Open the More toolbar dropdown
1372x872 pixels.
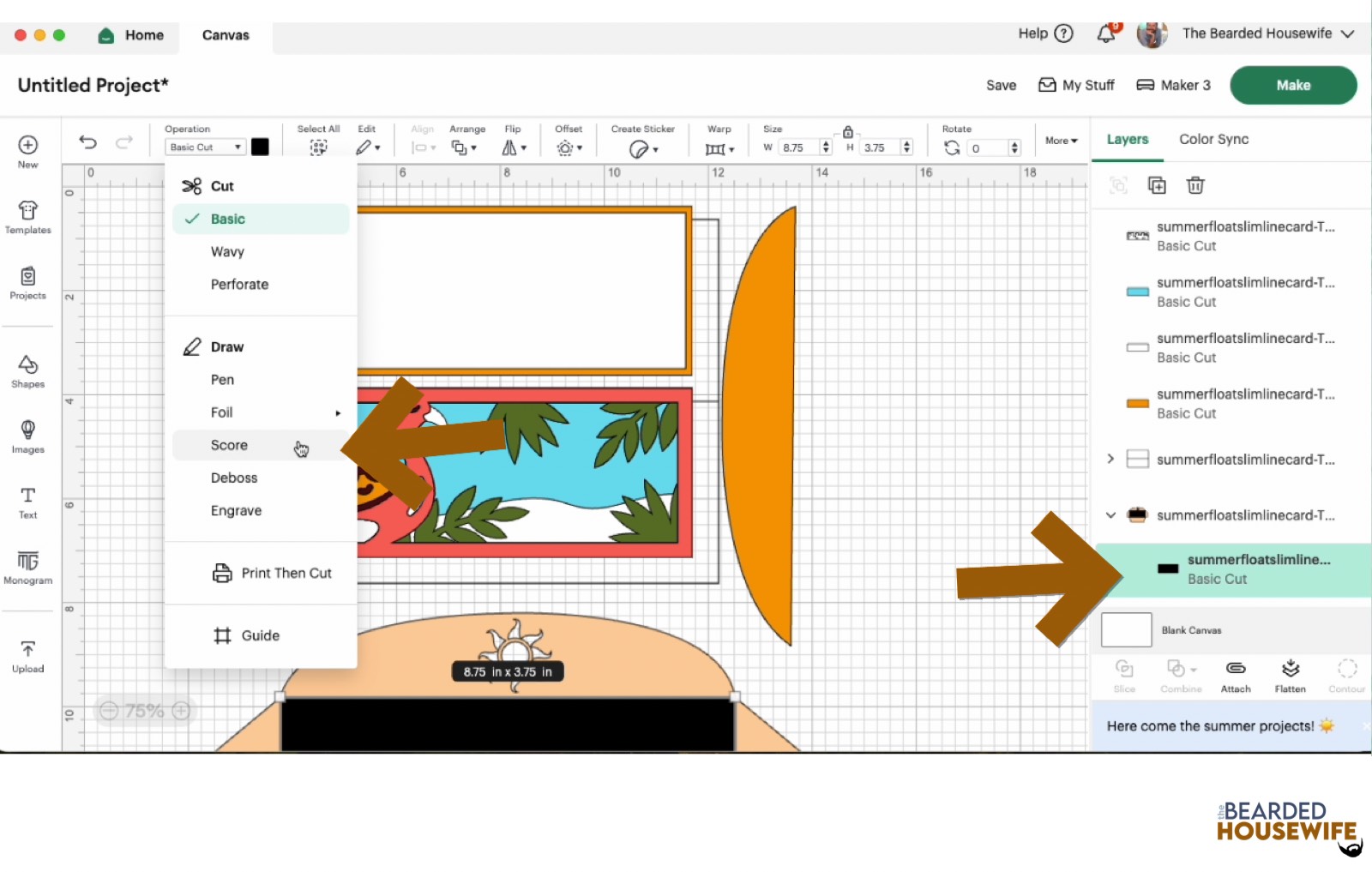click(1061, 141)
